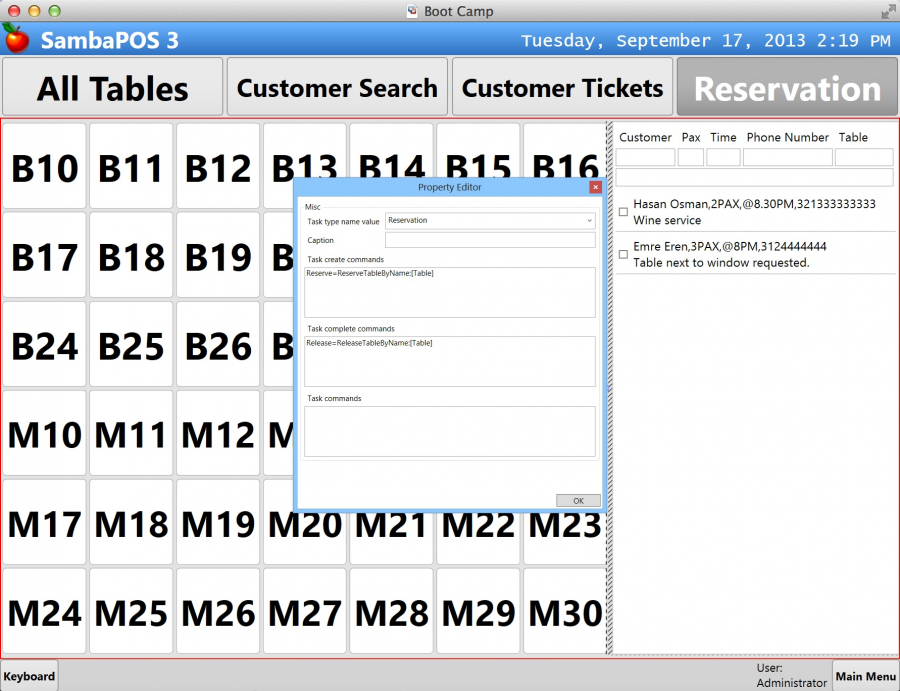Select table B10
Image resolution: width=900 pixels, height=691 pixels.
tap(44, 168)
